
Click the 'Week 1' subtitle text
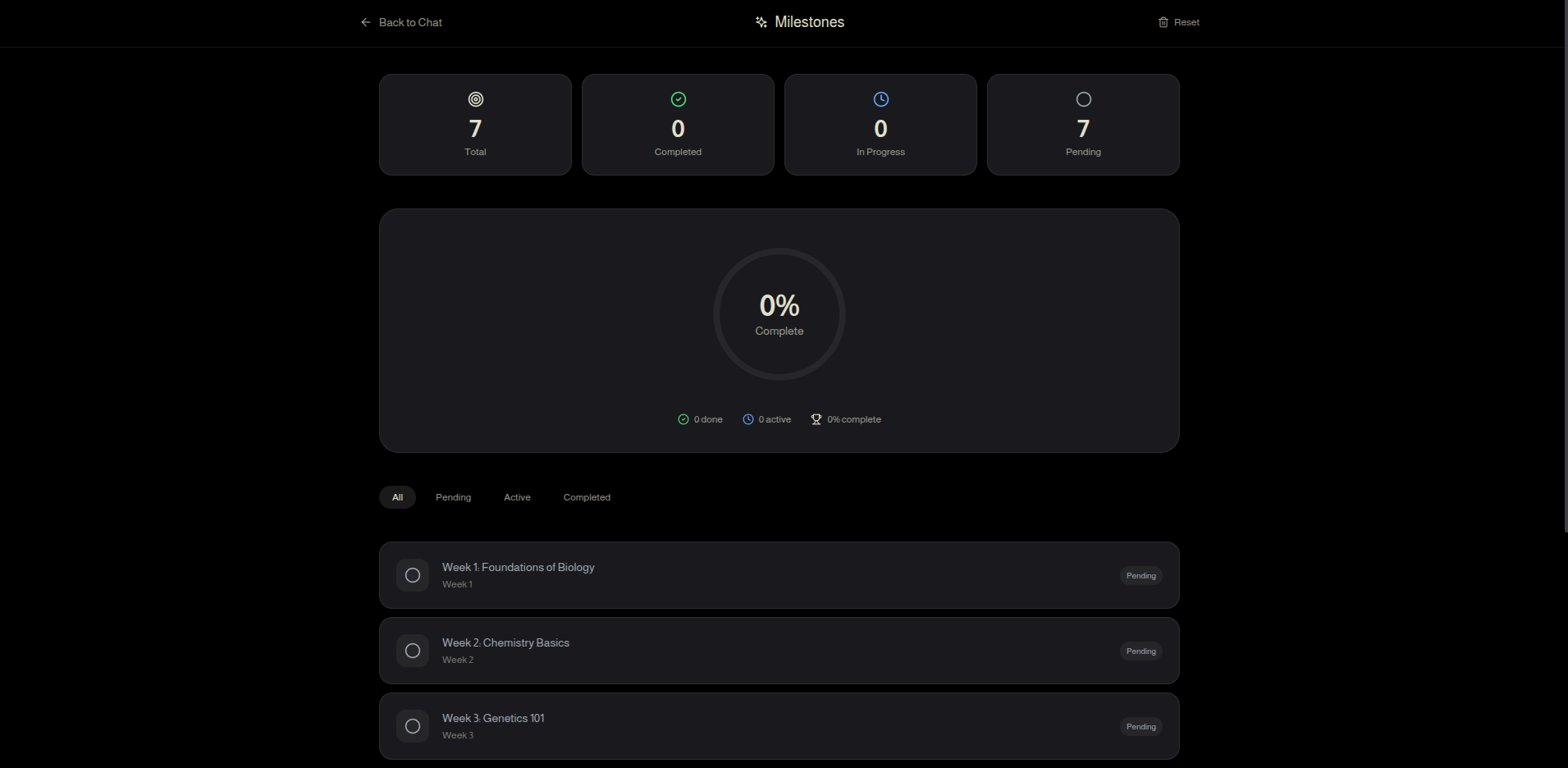457,584
